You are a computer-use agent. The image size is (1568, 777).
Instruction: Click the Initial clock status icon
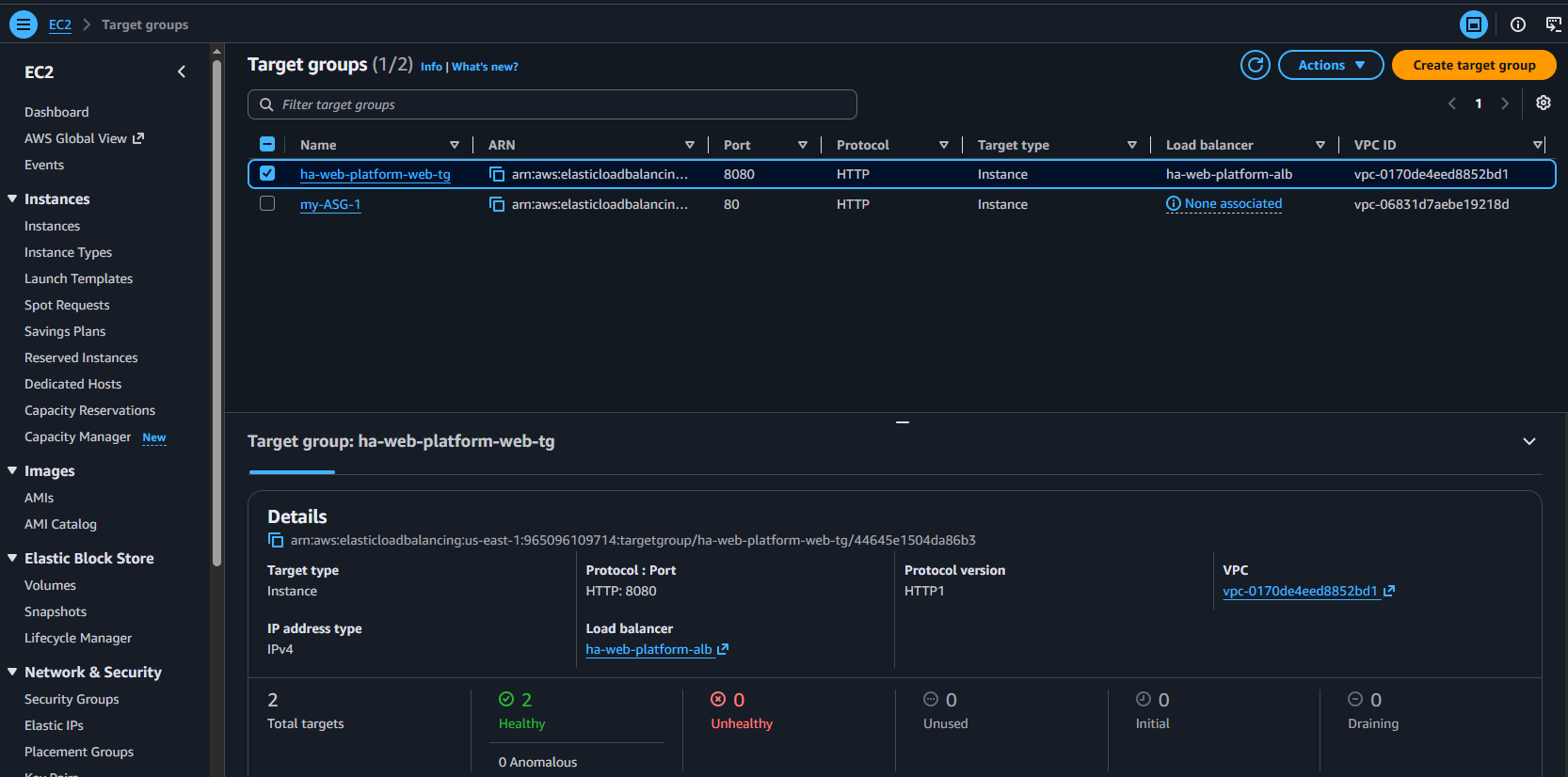(x=1144, y=699)
